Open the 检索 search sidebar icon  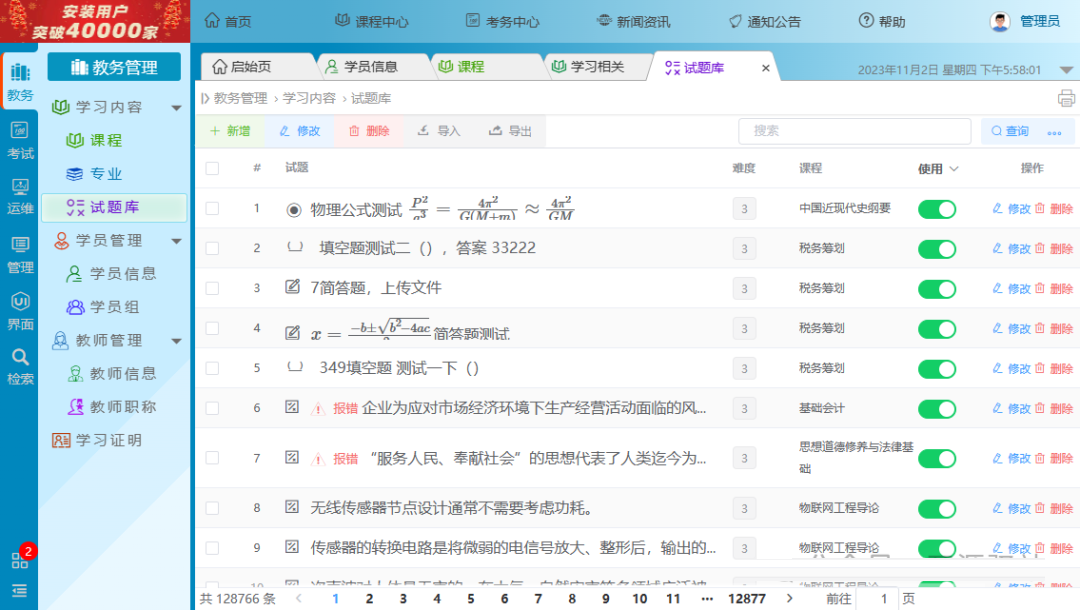coord(20,365)
